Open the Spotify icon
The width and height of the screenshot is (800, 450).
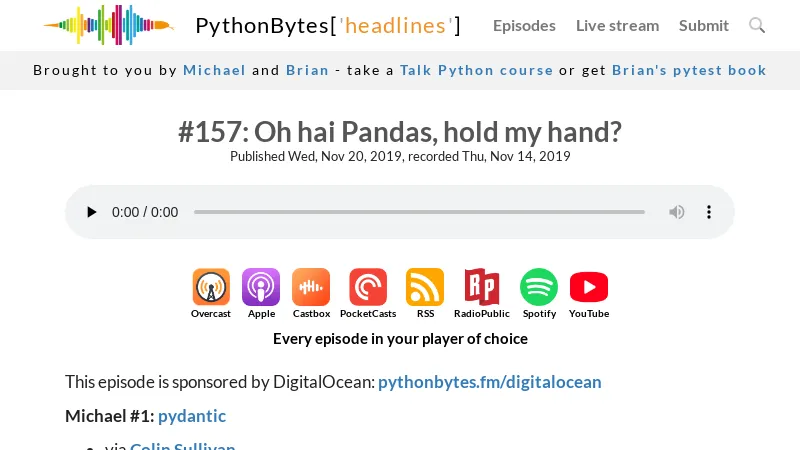pos(539,287)
